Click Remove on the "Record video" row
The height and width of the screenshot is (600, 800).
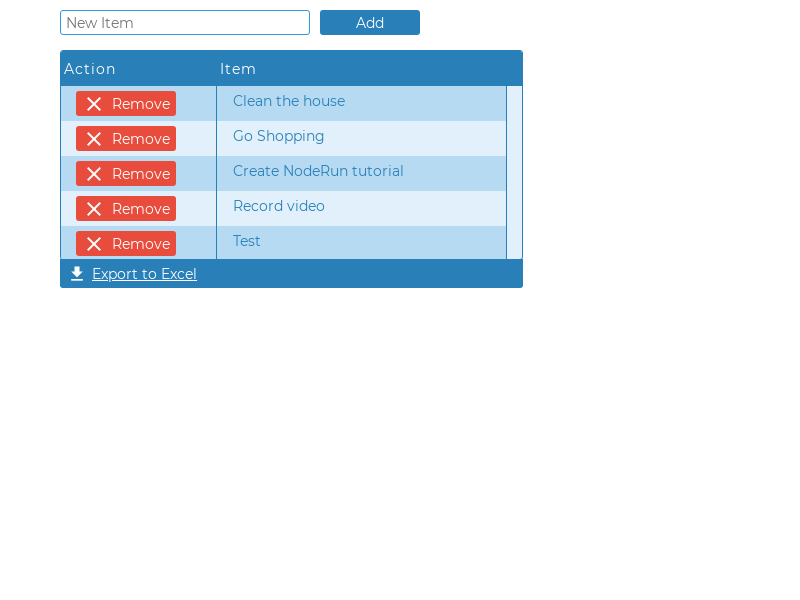(x=125, y=208)
